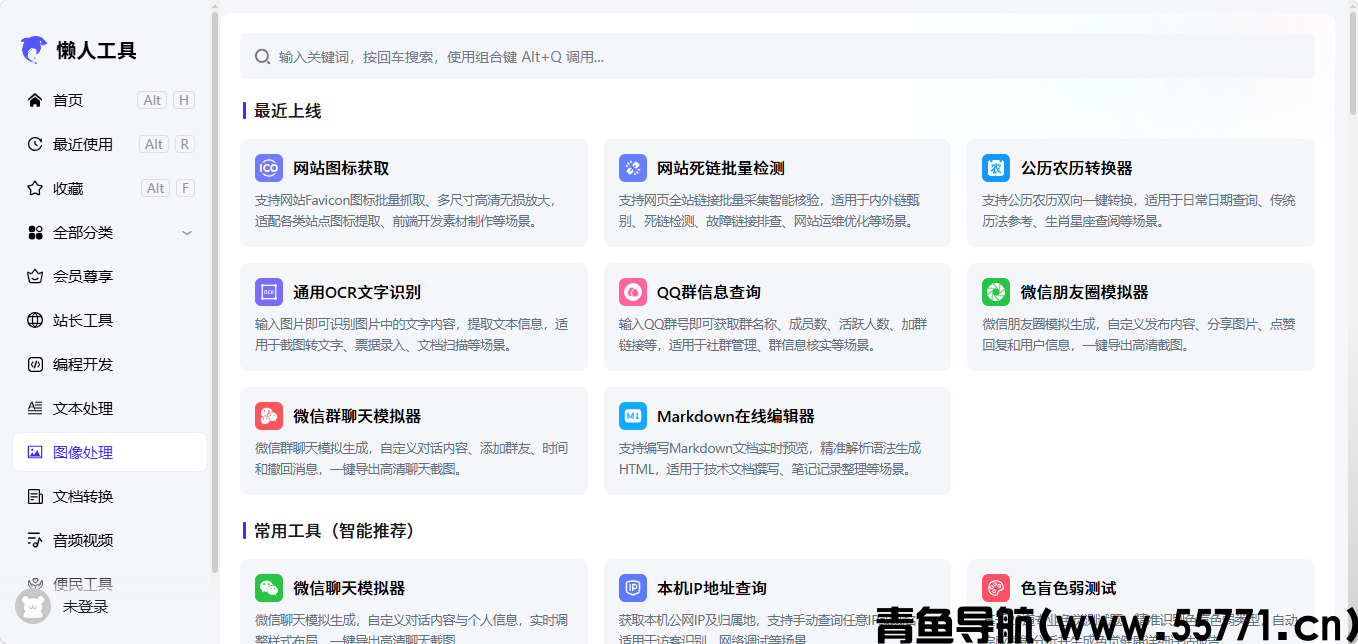Open the 公历农历转换器 tool title
This screenshot has height=644, width=1358.
point(1076,168)
